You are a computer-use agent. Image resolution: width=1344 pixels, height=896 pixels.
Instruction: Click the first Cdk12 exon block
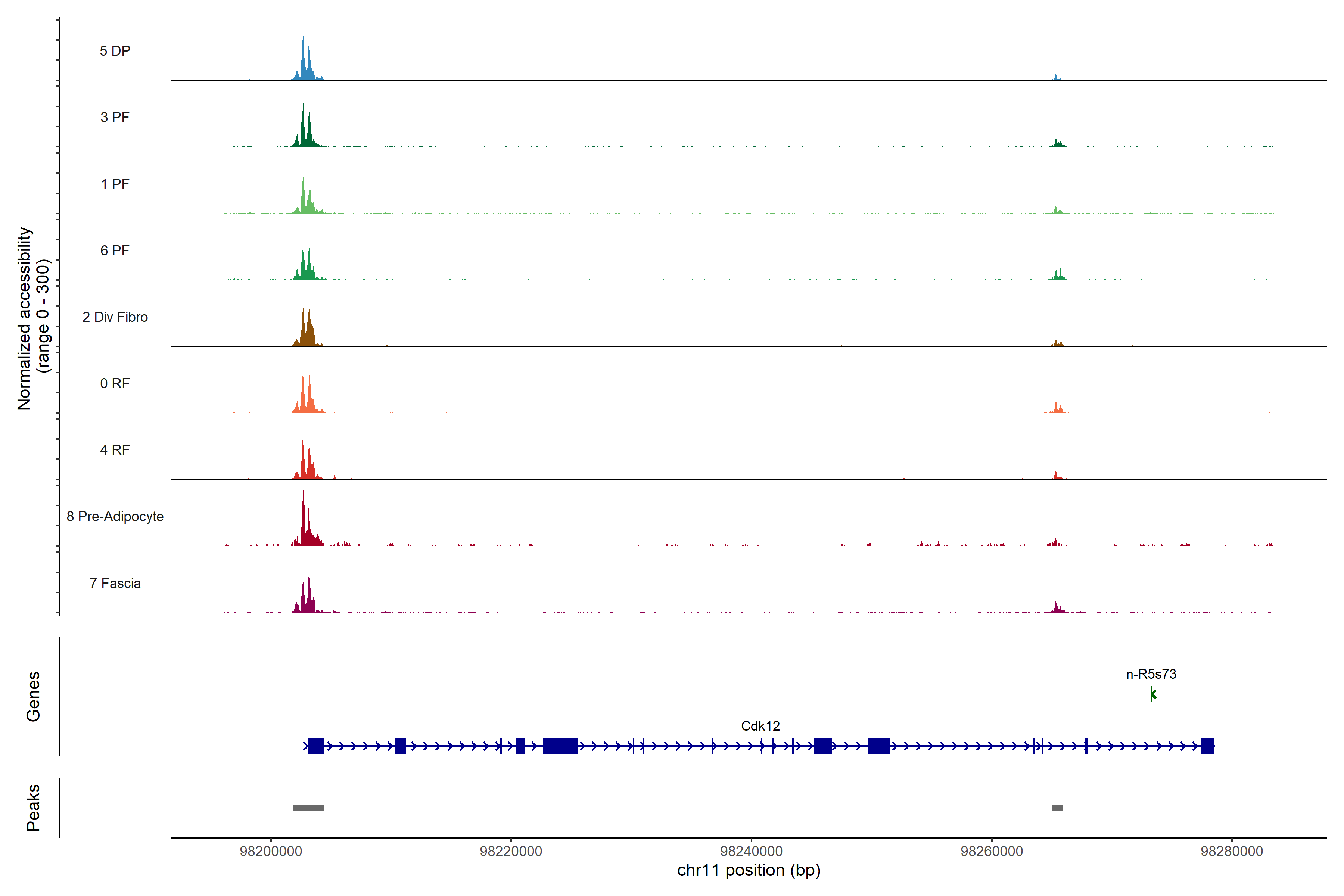pos(315,746)
